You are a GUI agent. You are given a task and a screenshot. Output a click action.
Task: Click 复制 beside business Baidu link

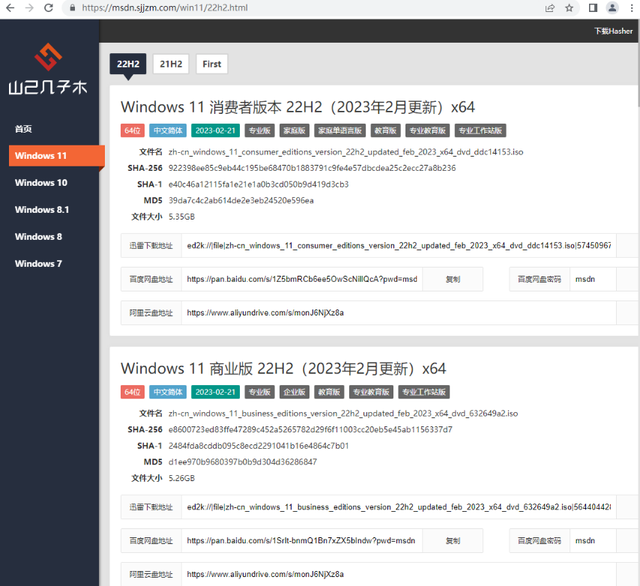[453, 541]
